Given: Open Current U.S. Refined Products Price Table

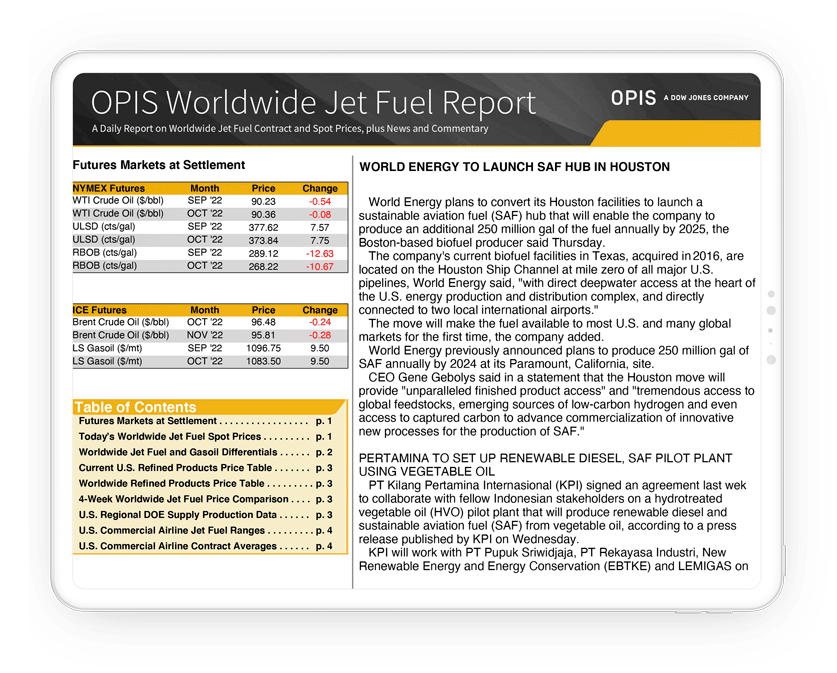Looking at the screenshot, I should coord(205,468).
